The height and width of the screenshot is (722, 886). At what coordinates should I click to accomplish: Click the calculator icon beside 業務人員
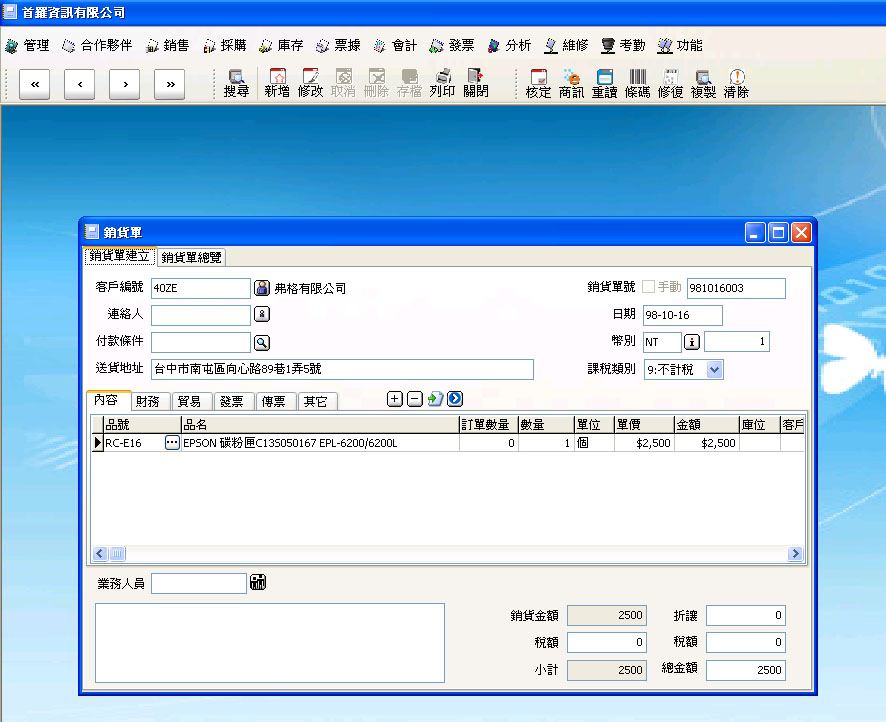259,583
